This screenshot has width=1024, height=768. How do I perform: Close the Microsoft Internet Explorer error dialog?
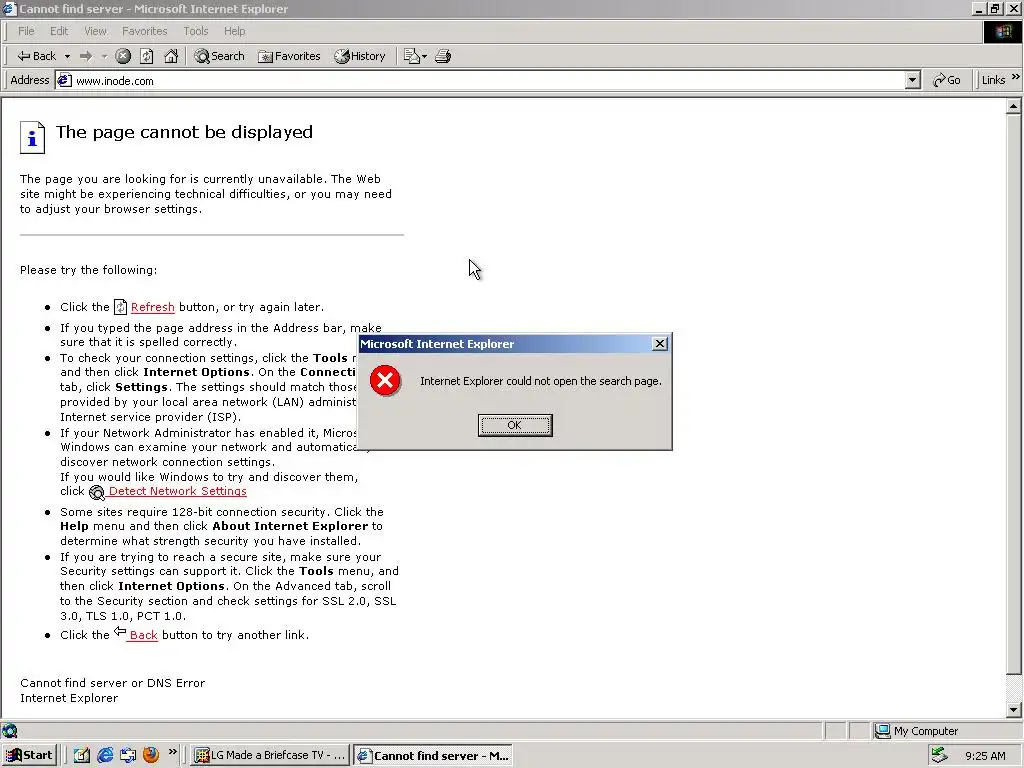(660, 344)
